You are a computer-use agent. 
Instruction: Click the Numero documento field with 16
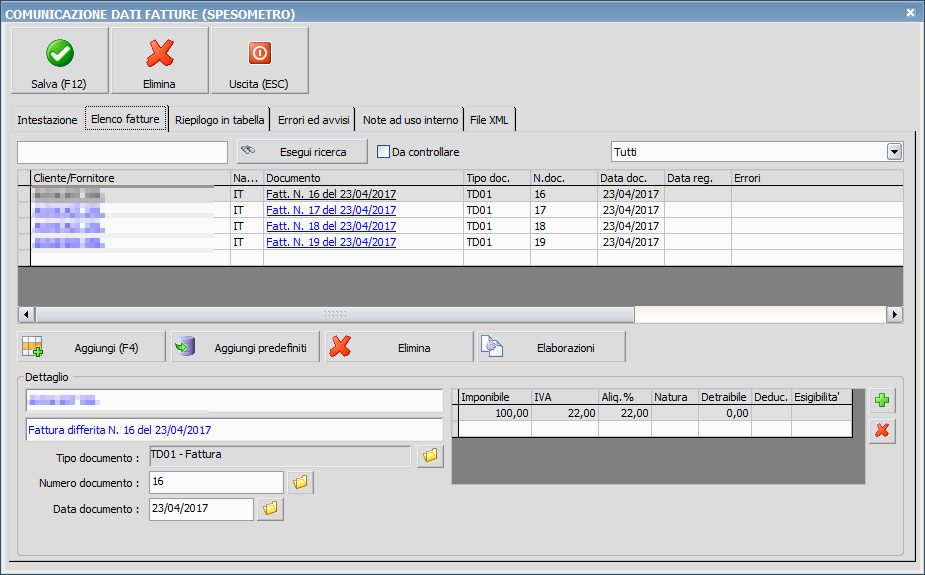point(216,482)
